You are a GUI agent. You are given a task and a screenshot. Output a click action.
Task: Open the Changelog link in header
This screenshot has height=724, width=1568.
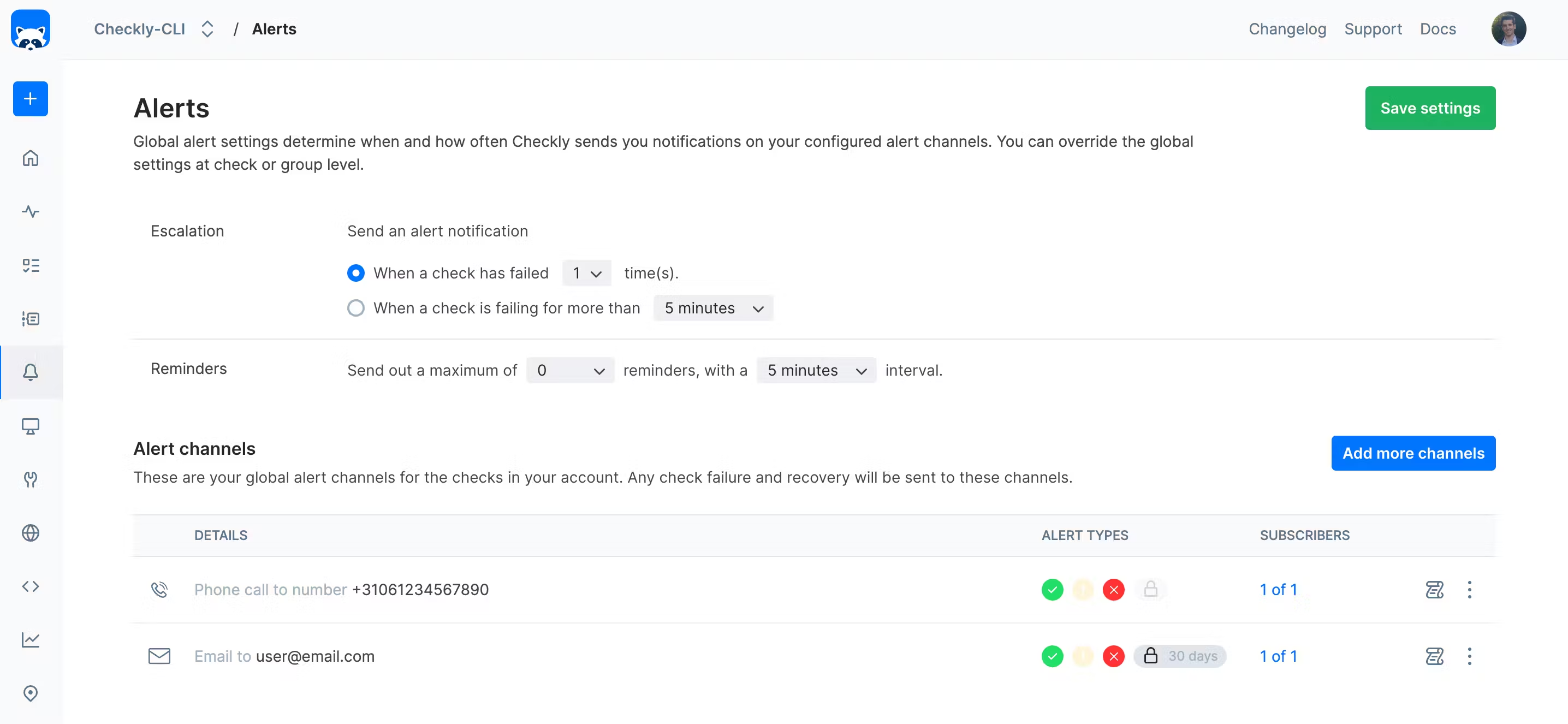(x=1287, y=28)
